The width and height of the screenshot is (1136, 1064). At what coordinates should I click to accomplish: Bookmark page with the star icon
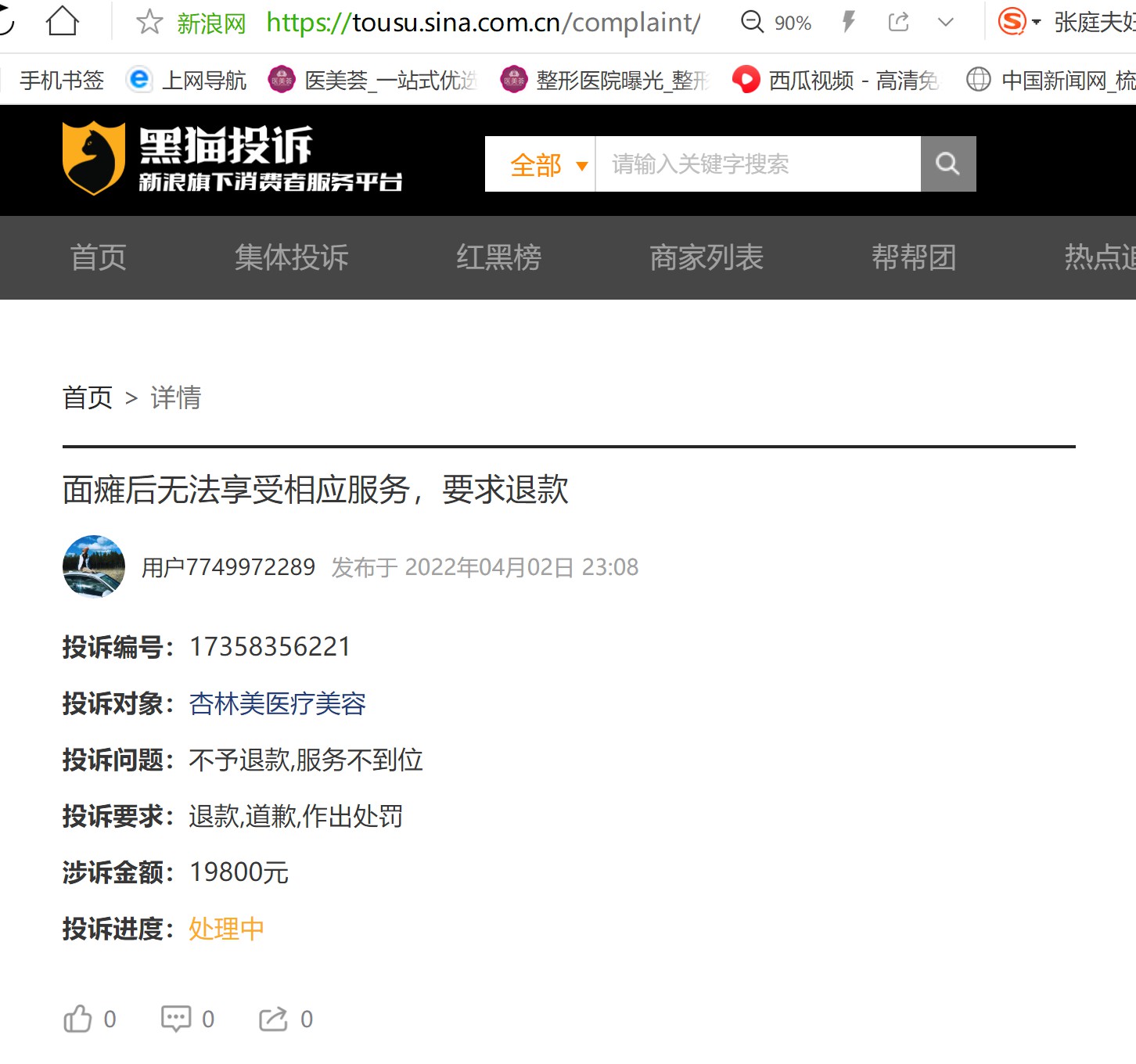tap(149, 22)
